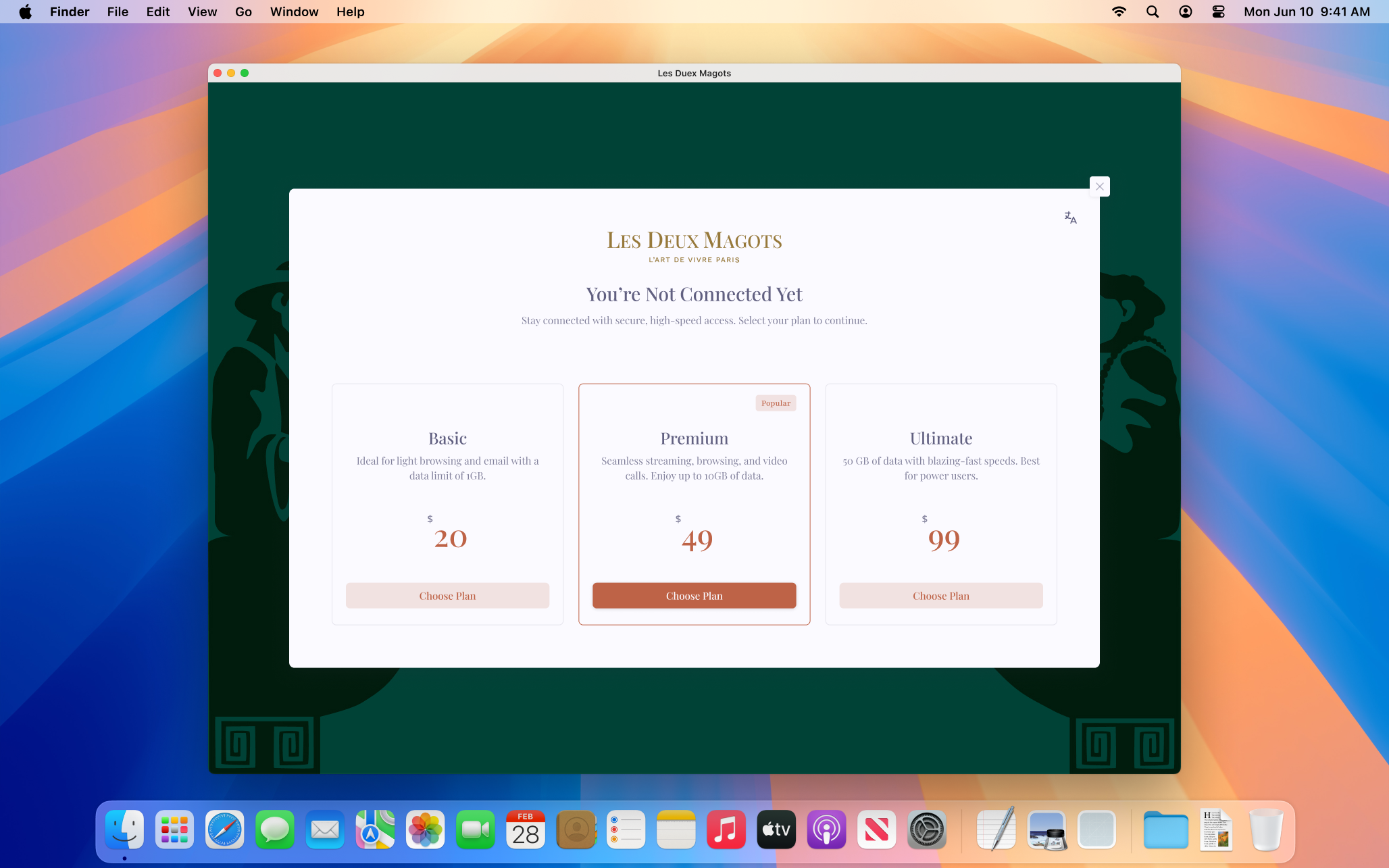This screenshot has height=868, width=1389.
Task: Launch Safari from the Dock
Action: [x=224, y=829]
